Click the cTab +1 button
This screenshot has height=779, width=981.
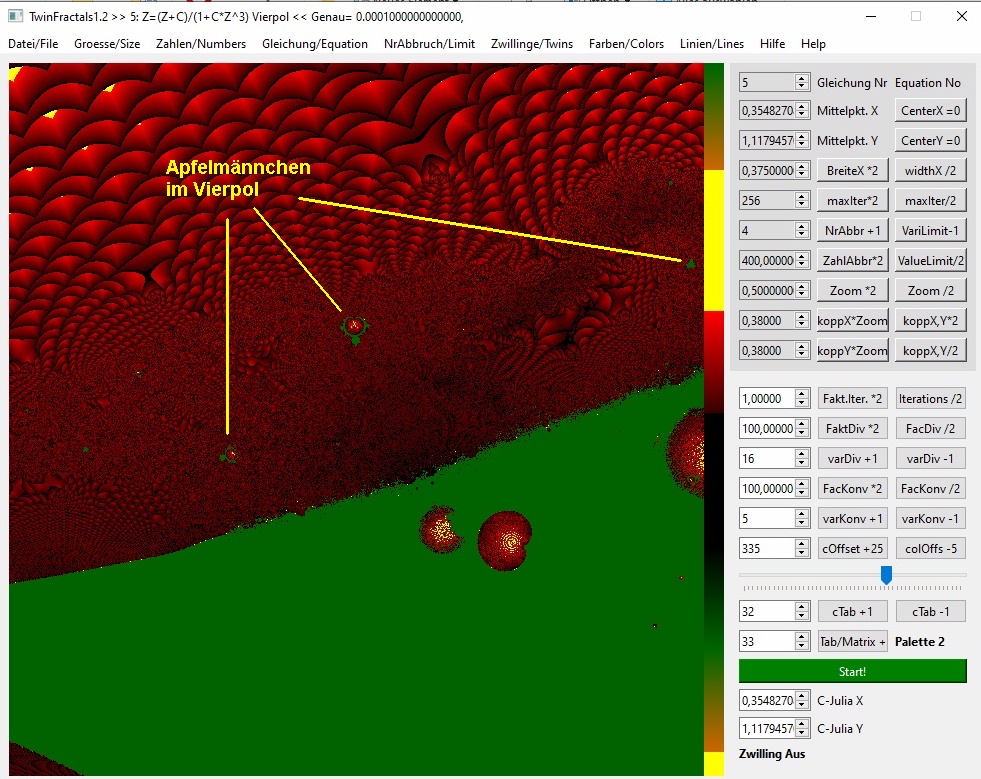(x=852, y=612)
